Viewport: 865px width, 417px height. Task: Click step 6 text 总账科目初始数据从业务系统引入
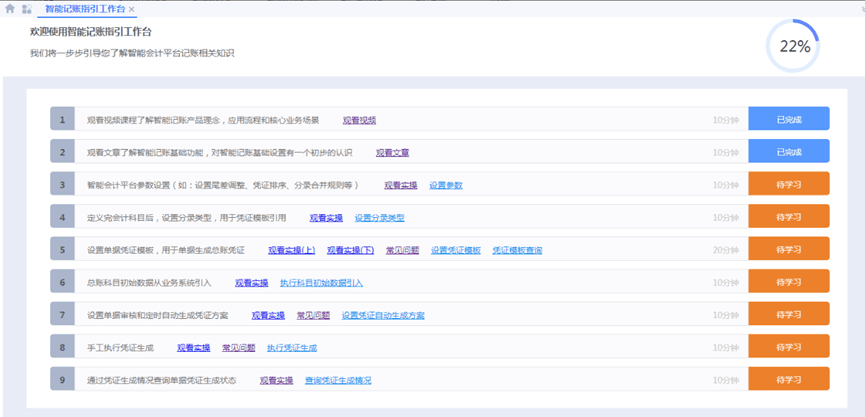149,282
